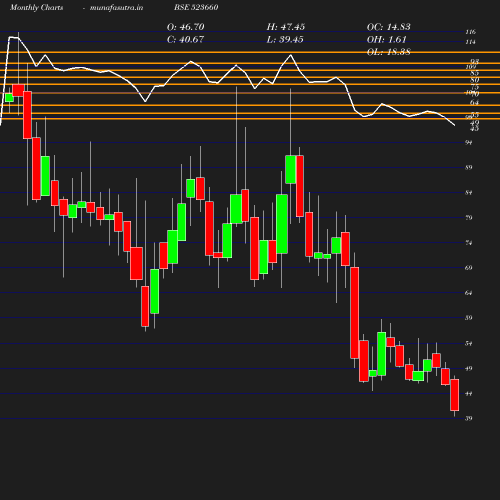Screen dimensions: 500x500
Task: Click the Monthly Charts title text
Action: point(37,8)
